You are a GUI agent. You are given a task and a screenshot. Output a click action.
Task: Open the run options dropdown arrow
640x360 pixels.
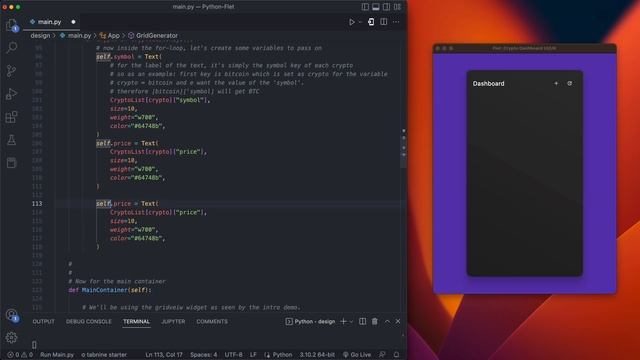[x=360, y=22]
